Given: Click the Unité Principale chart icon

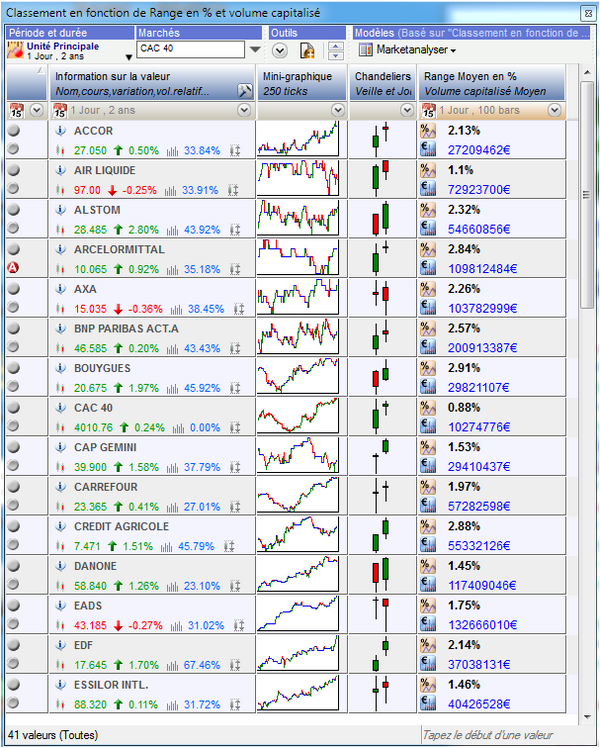Looking at the screenshot, I should tap(15, 50).
